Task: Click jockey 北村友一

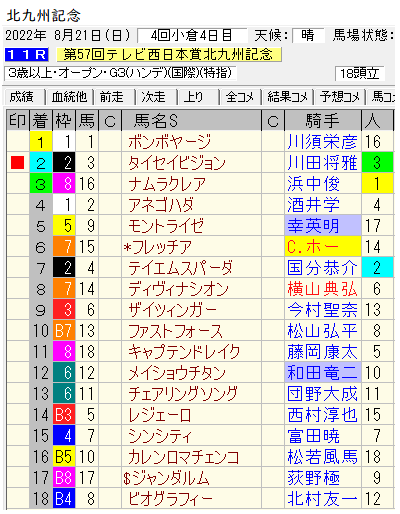Action: click(322, 499)
